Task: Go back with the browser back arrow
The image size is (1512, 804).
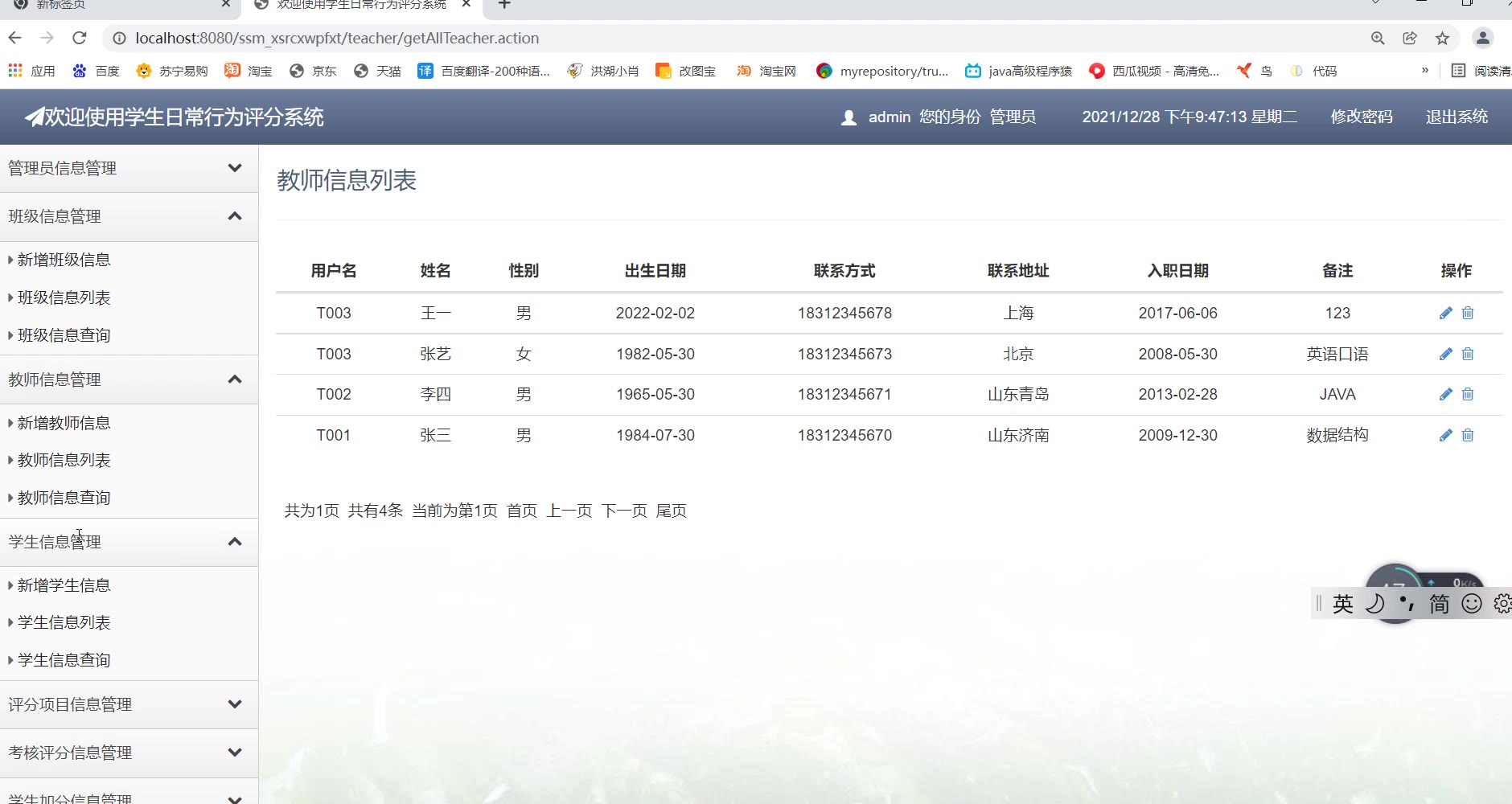Action: pyautogui.click(x=15, y=38)
